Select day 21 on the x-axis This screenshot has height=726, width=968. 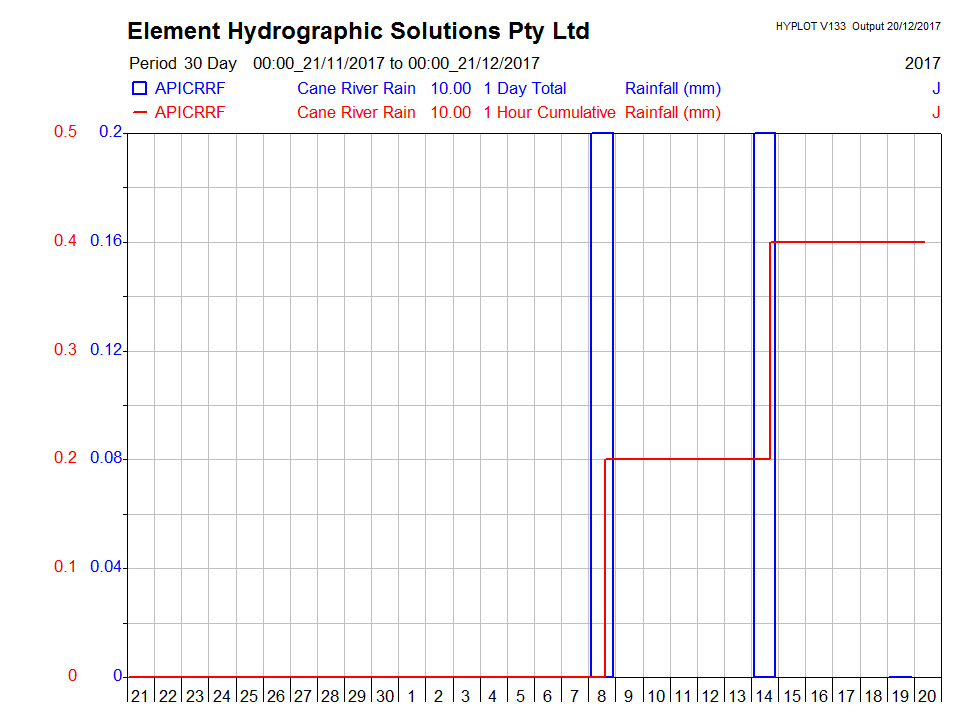(140, 696)
